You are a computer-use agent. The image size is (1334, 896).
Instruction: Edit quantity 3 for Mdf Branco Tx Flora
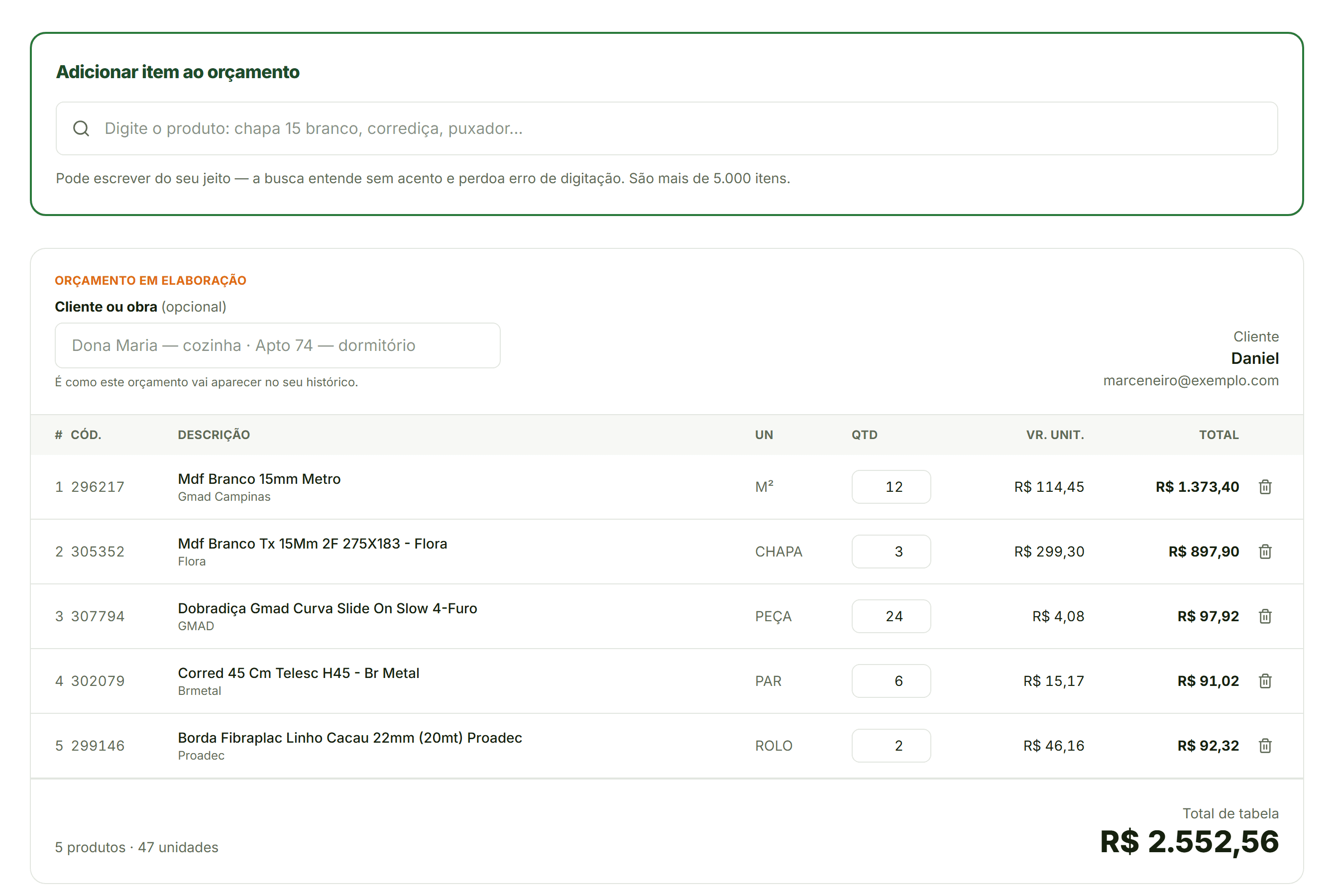[890, 552]
